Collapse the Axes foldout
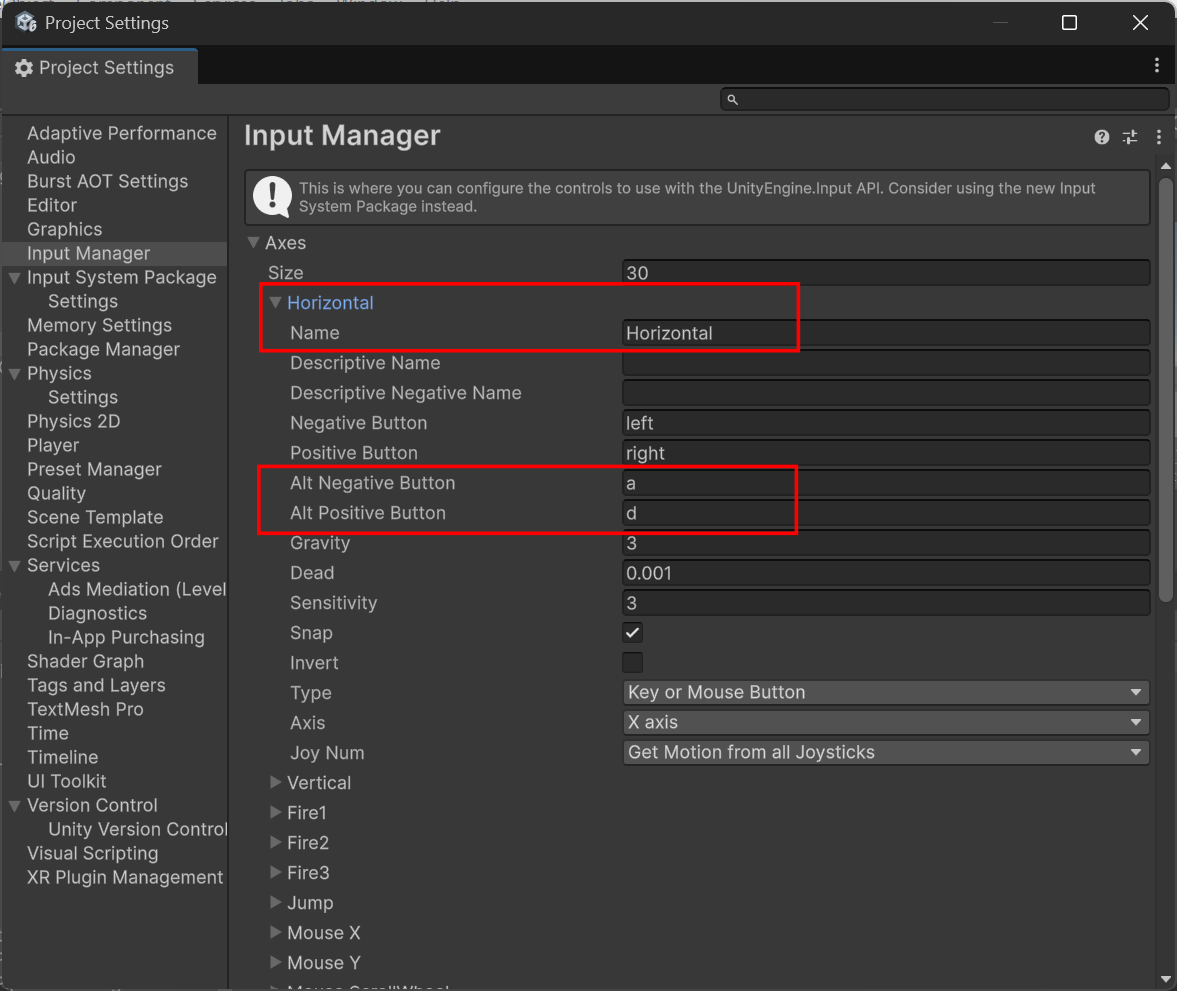 (x=254, y=242)
